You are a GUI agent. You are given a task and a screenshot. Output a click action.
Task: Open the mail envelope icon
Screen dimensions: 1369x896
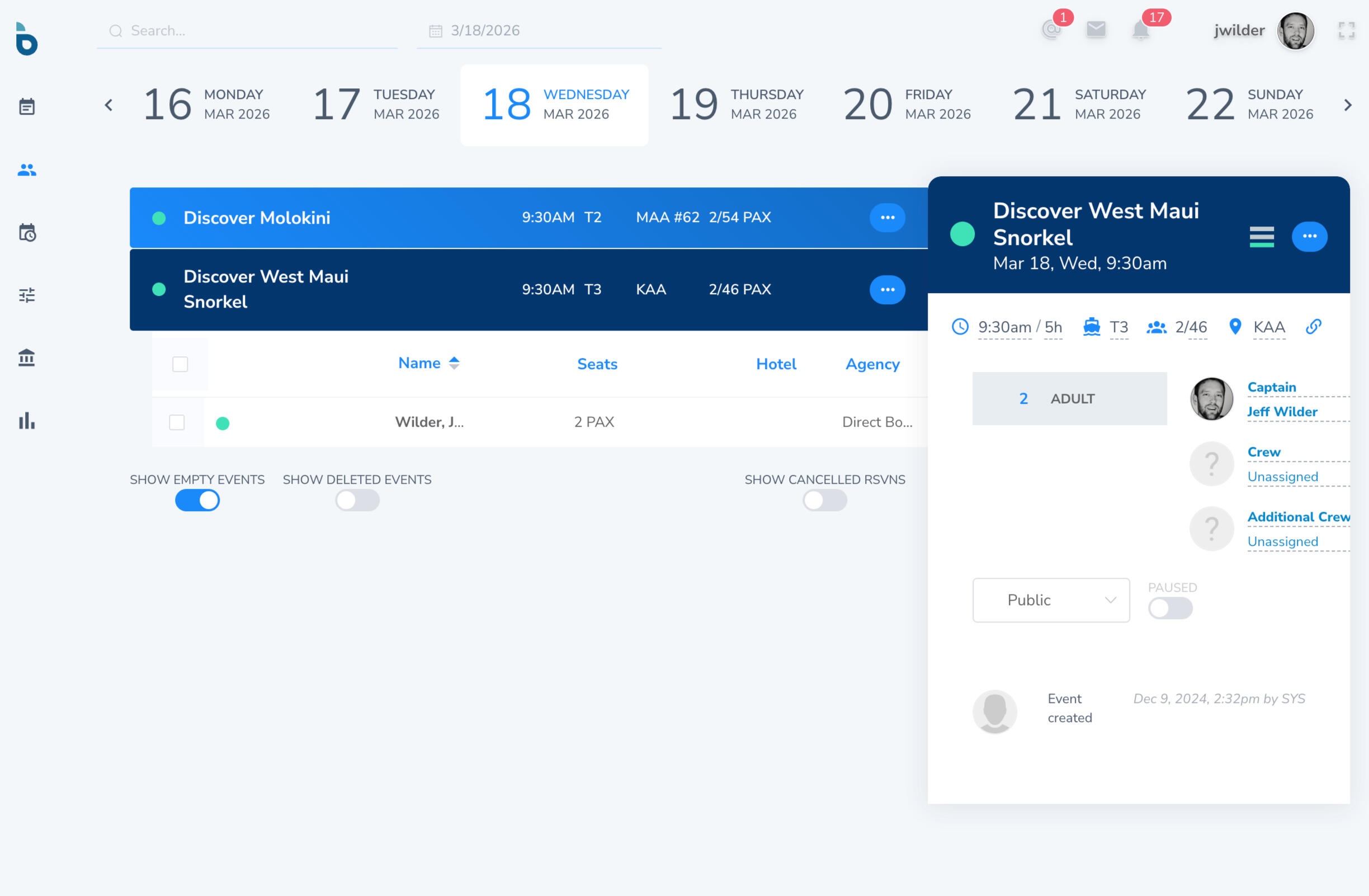[1096, 29]
